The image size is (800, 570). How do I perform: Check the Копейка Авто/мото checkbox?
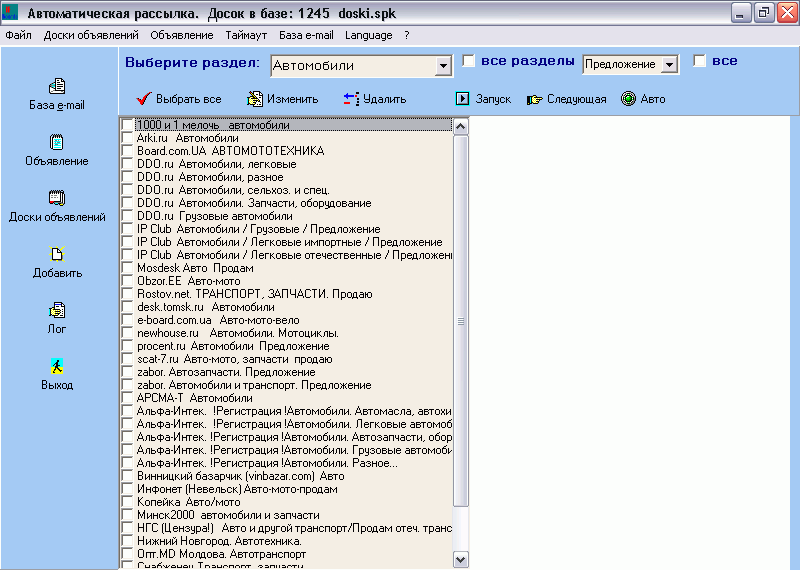(127, 502)
